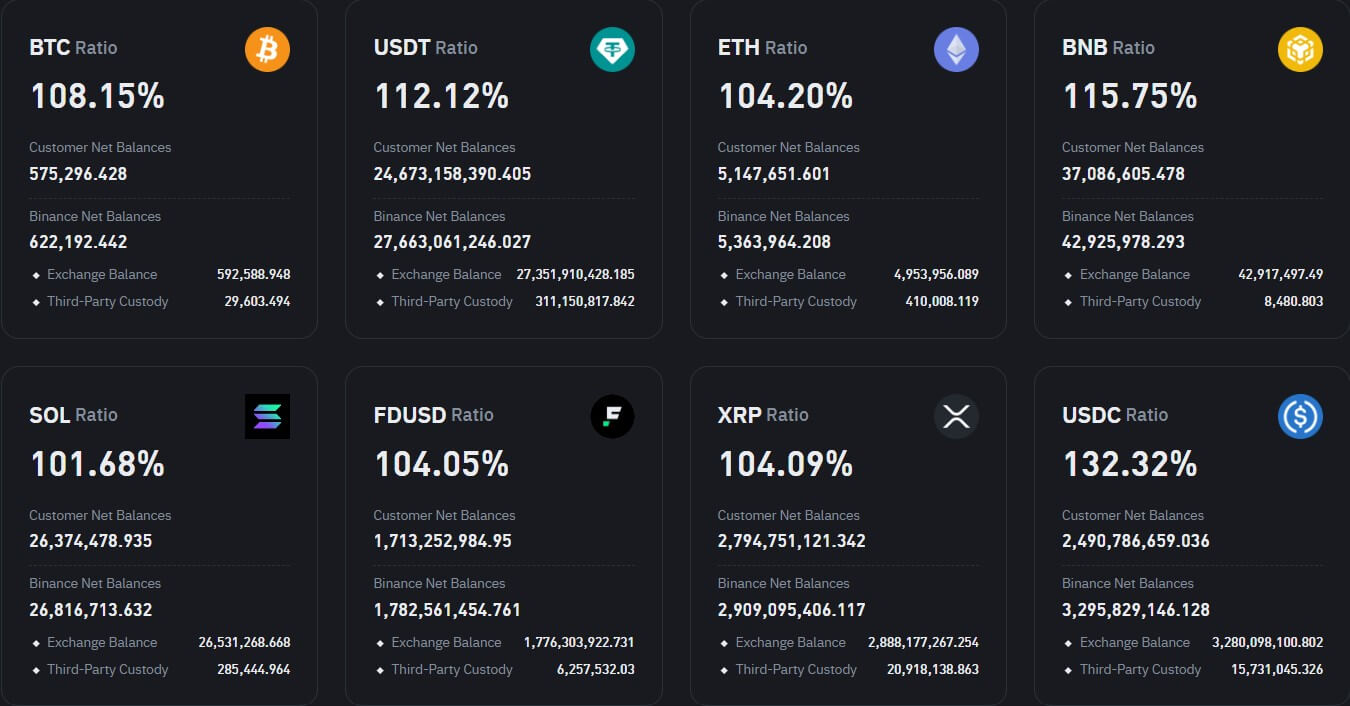Select the FDUSD logo icon
1350x706 pixels.
[x=611, y=416]
